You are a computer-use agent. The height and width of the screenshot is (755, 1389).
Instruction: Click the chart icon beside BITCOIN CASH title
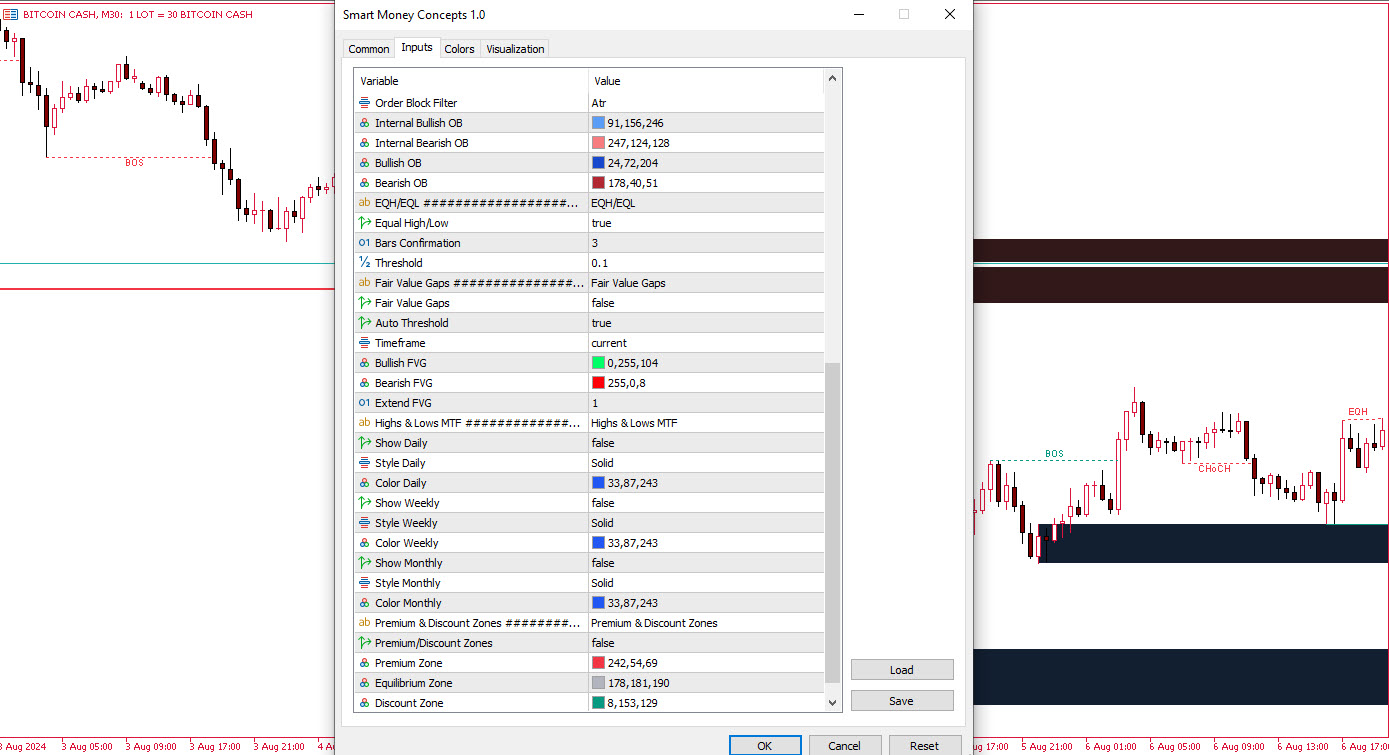[10, 15]
